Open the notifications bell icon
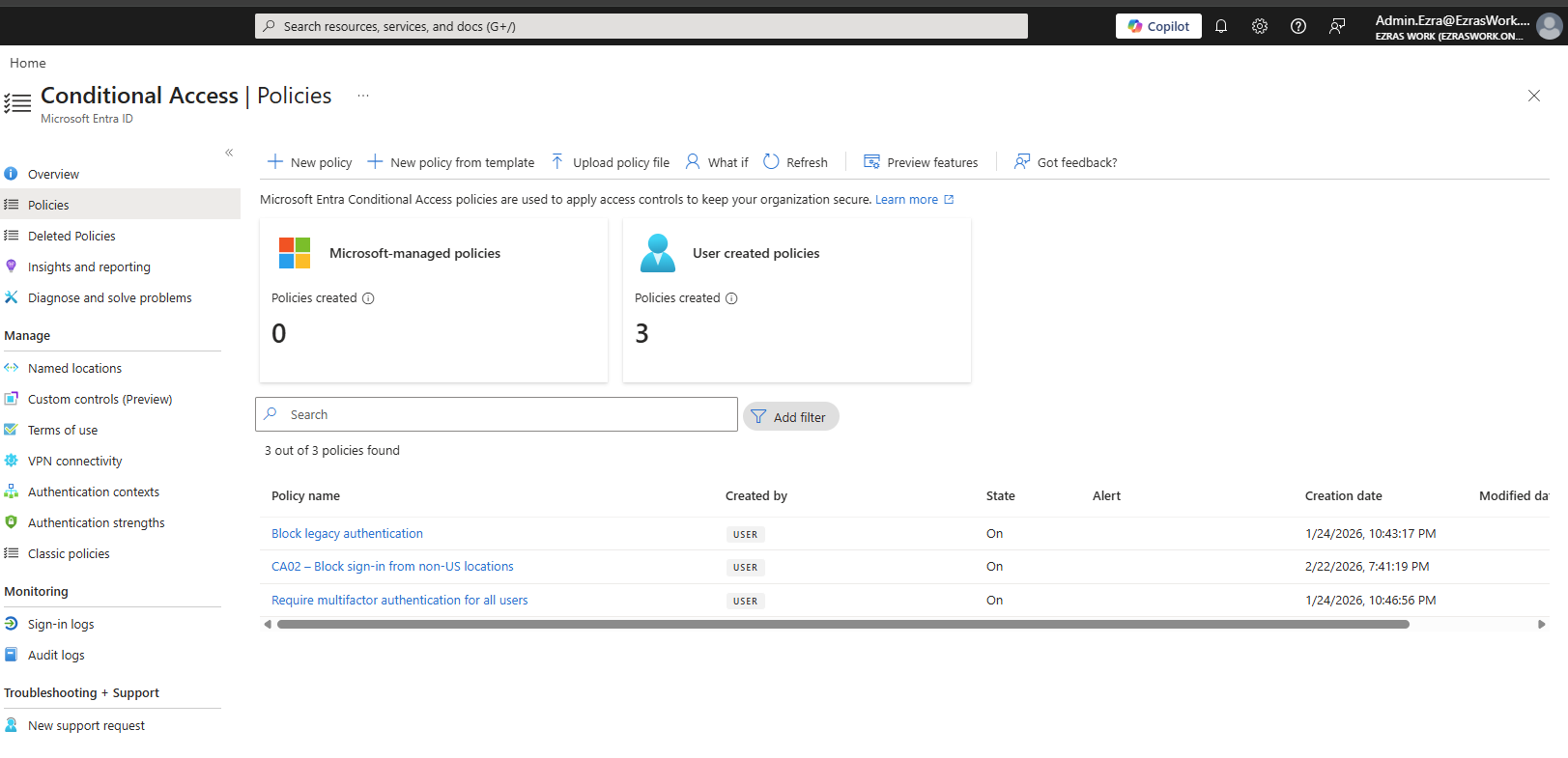 [1221, 26]
